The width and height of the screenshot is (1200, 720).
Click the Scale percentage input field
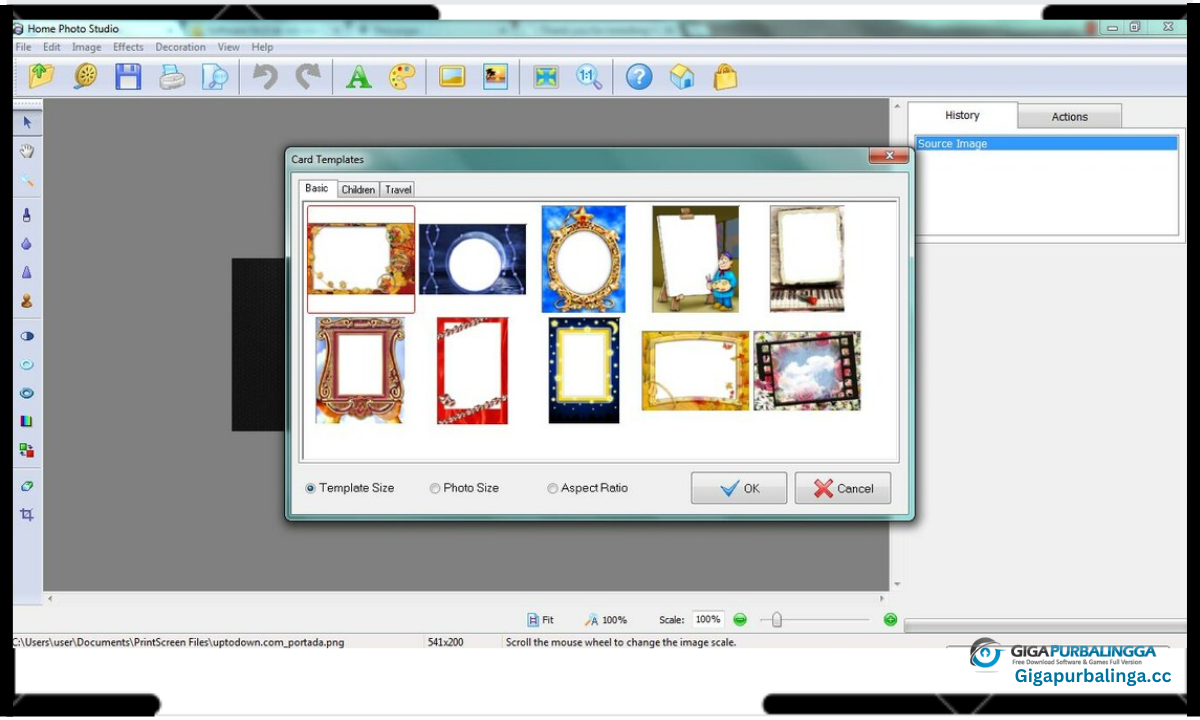click(708, 620)
